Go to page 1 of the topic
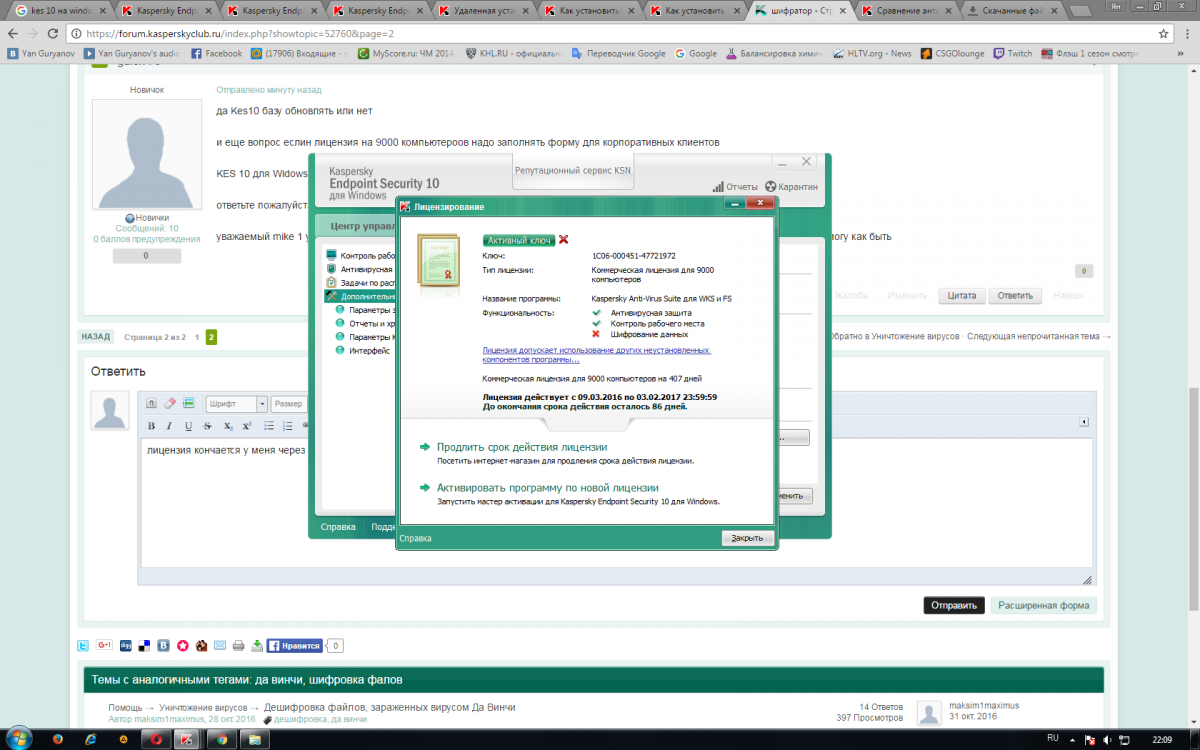This screenshot has height=750, width=1200. click(197, 337)
